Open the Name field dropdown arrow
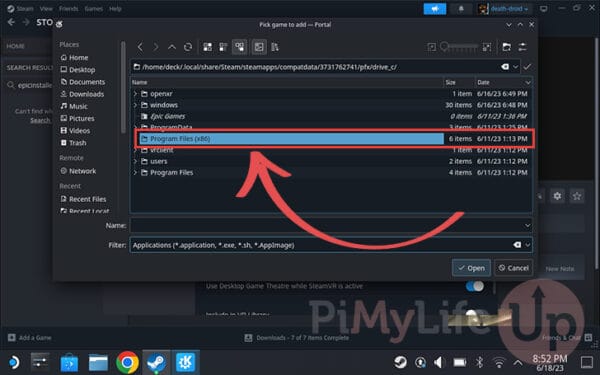 (527, 225)
